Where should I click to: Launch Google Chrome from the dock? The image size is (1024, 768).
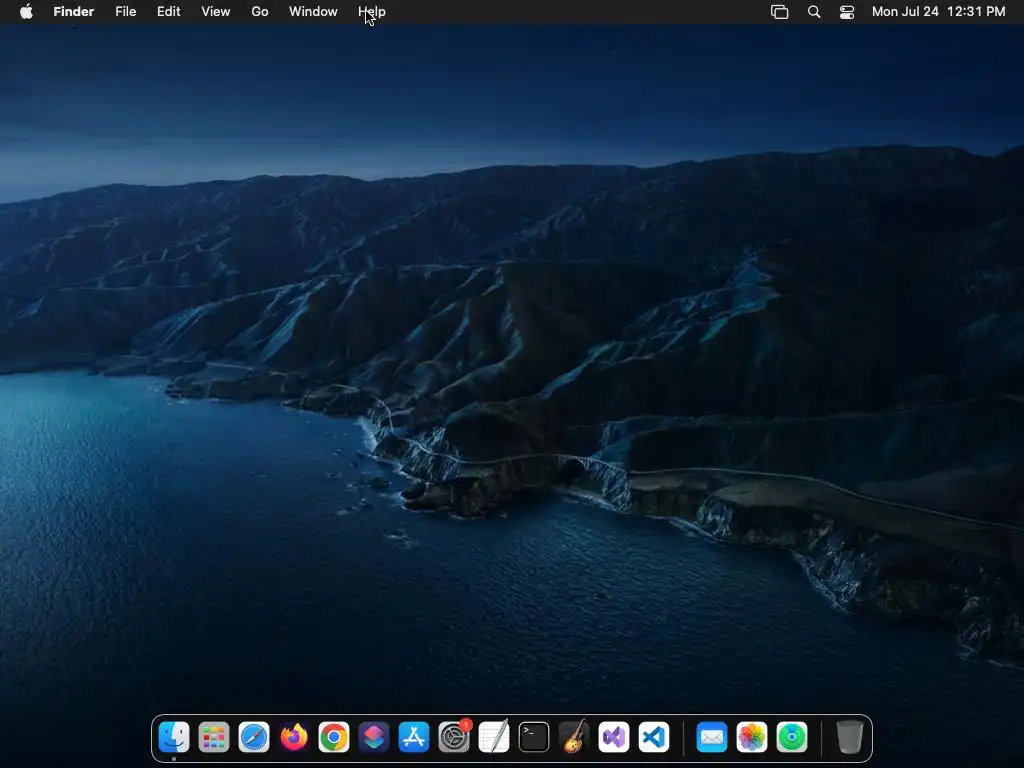[x=334, y=738]
